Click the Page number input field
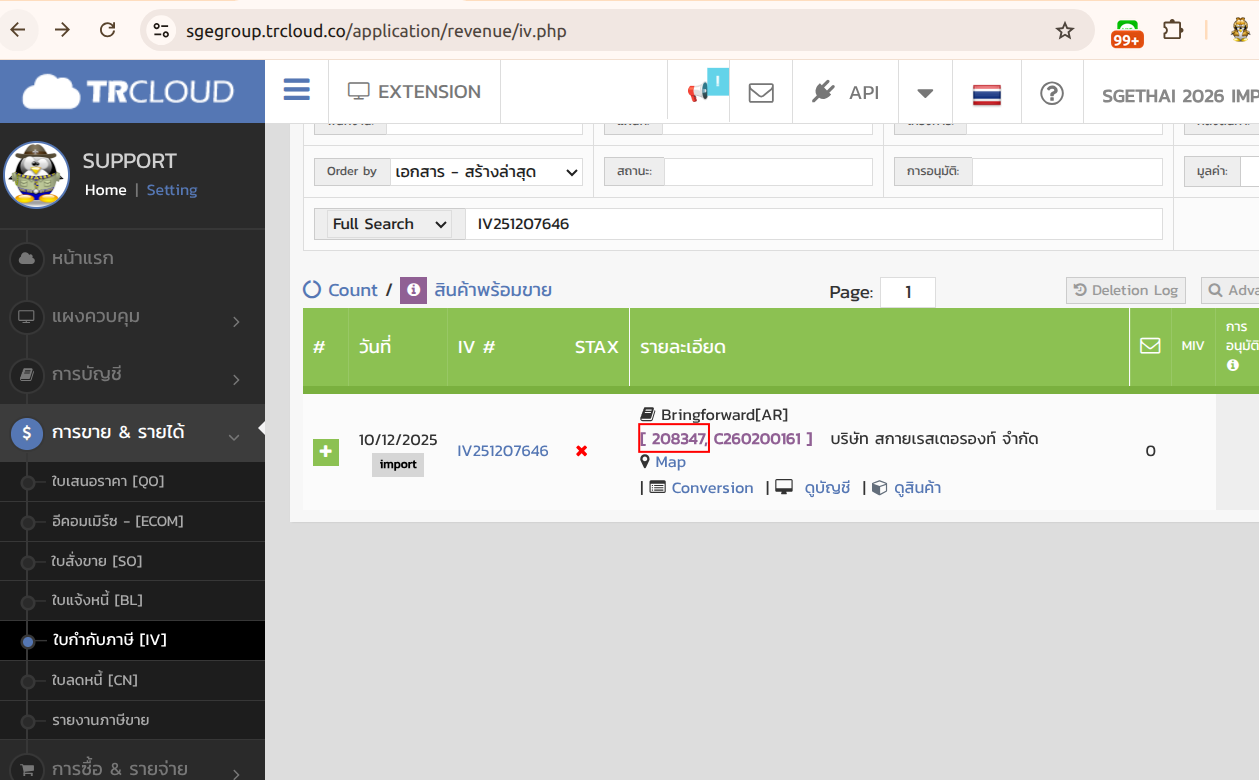 click(x=907, y=292)
